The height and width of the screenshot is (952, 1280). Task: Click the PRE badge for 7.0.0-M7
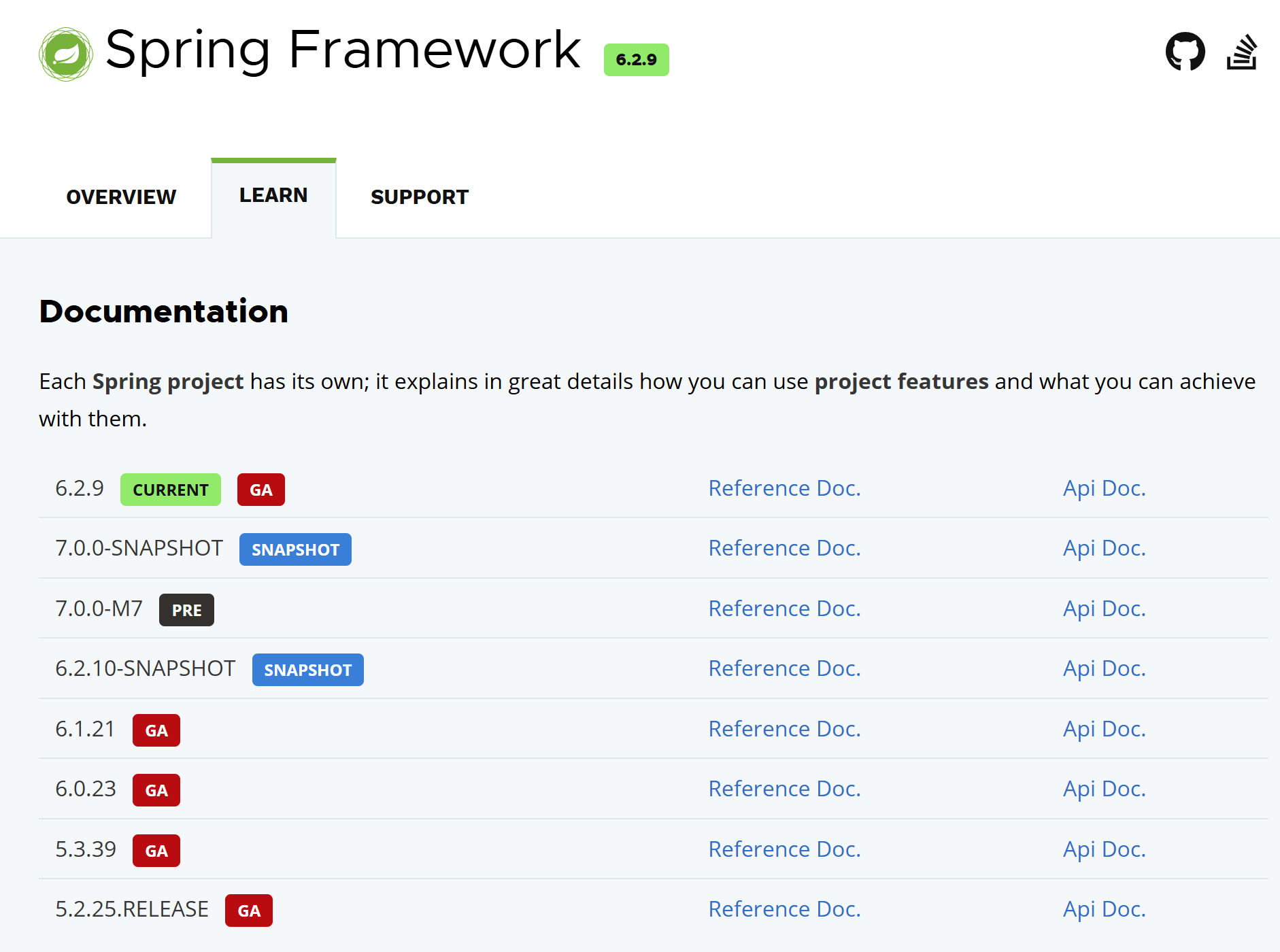coord(186,610)
